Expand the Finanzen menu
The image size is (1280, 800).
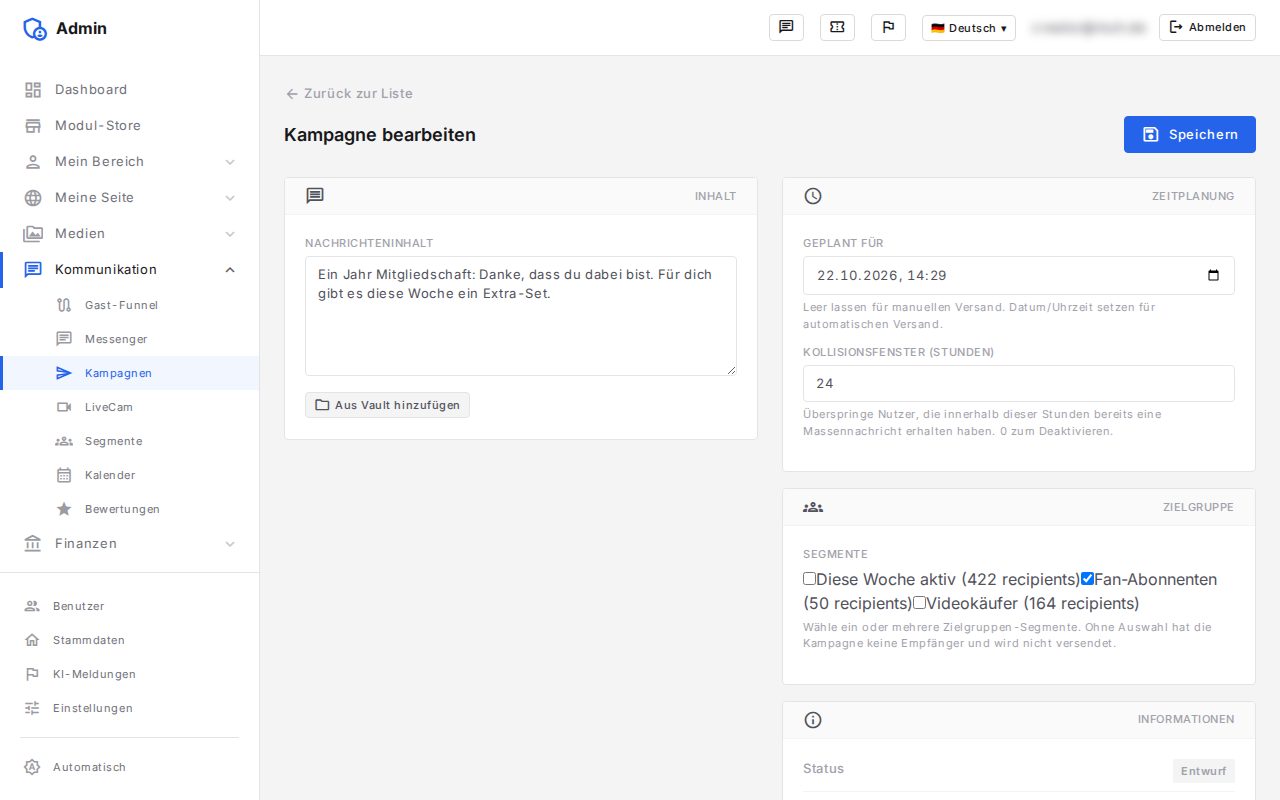point(130,544)
